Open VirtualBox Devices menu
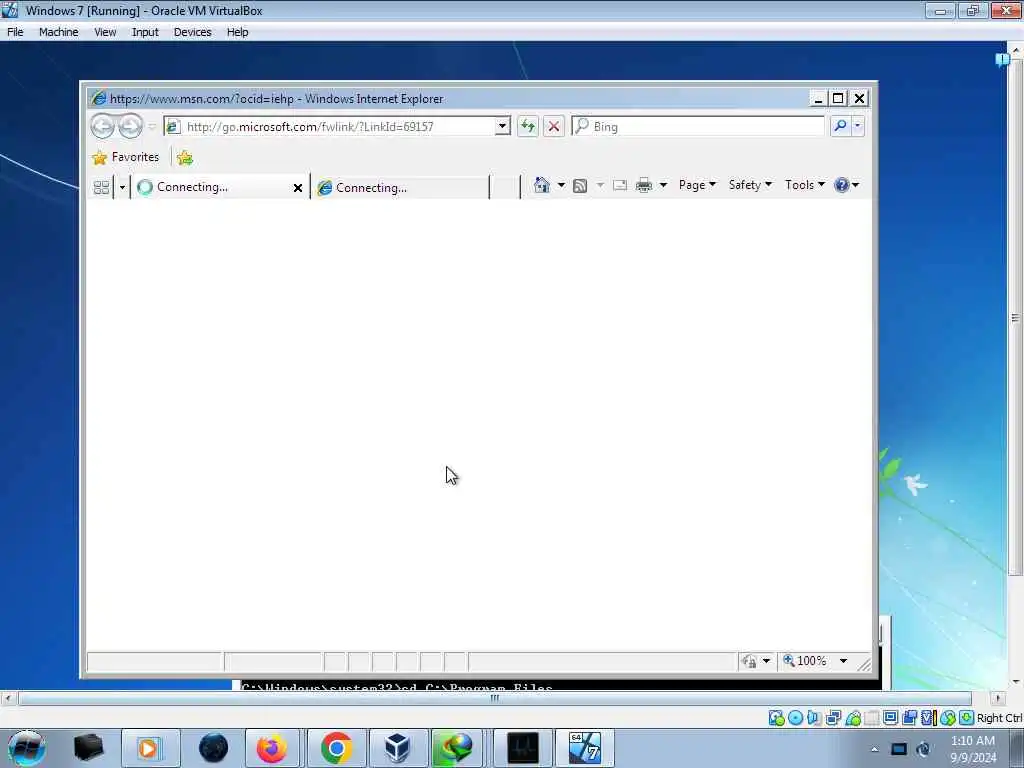Image resolution: width=1024 pixels, height=768 pixels. tap(192, 32)
